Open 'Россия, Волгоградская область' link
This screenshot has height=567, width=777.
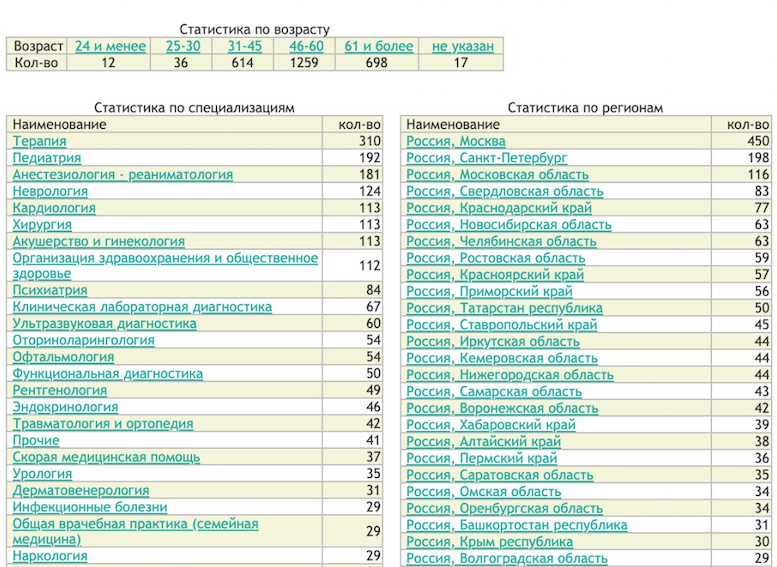507,559
